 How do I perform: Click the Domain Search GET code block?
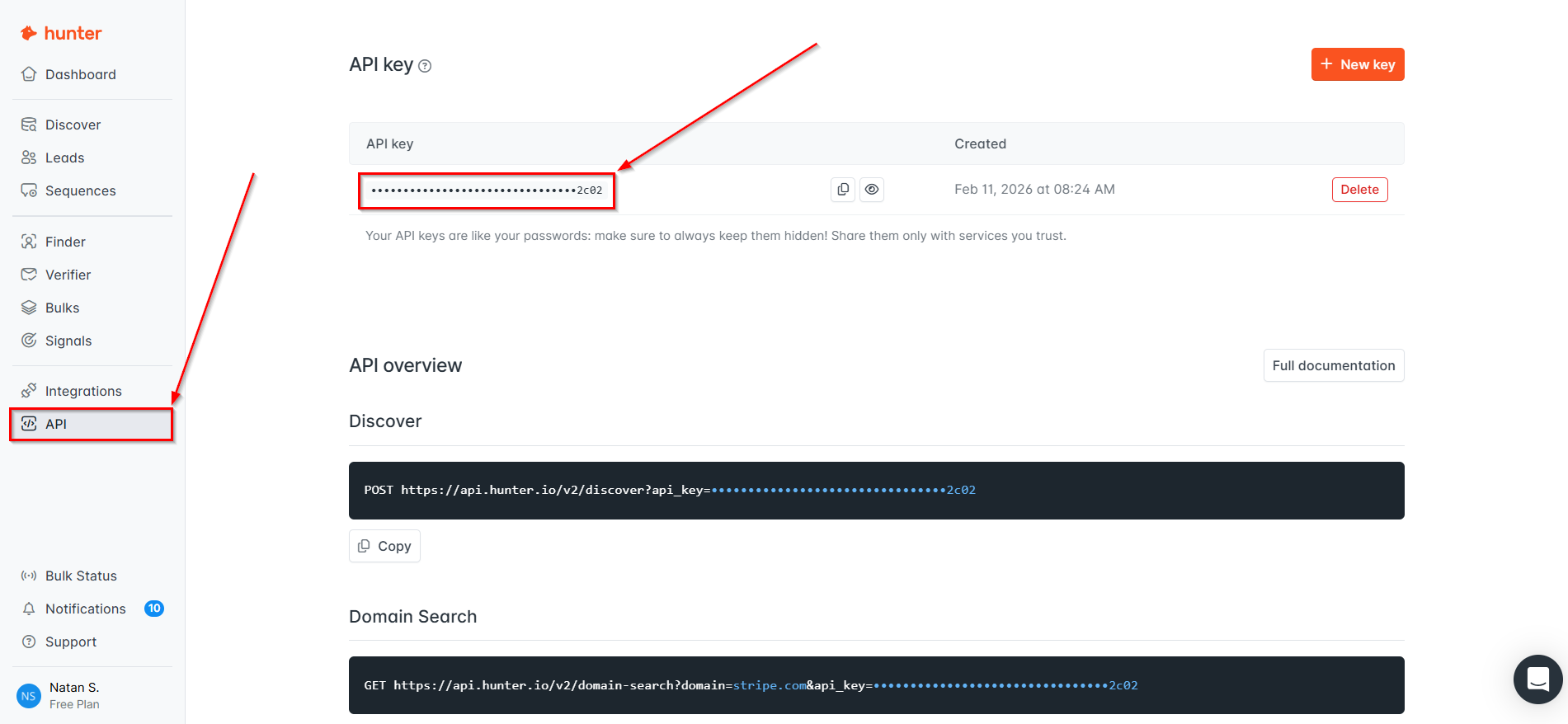[877, 685]
